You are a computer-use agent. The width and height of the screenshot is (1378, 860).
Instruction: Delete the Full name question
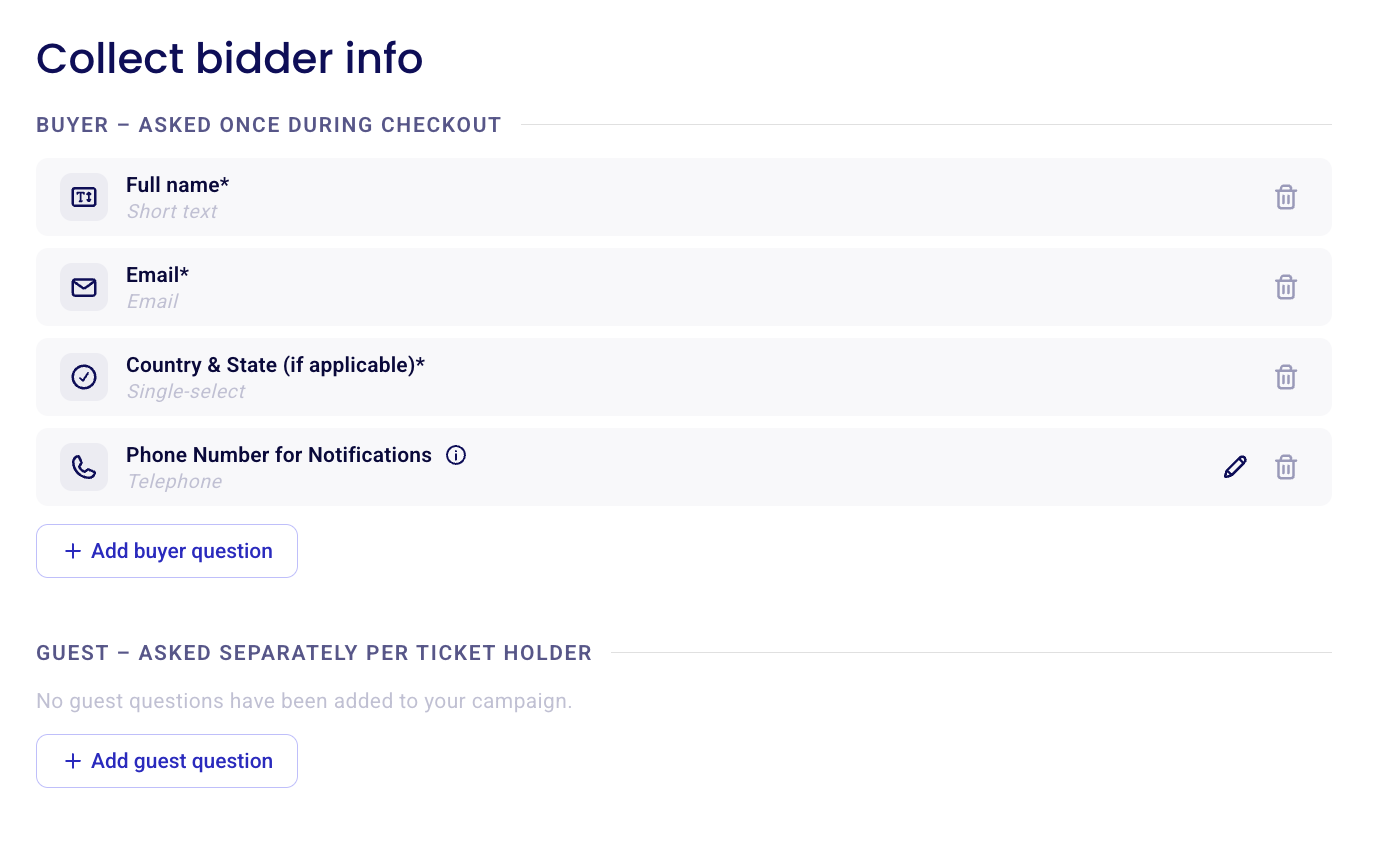click(1286, 197)
